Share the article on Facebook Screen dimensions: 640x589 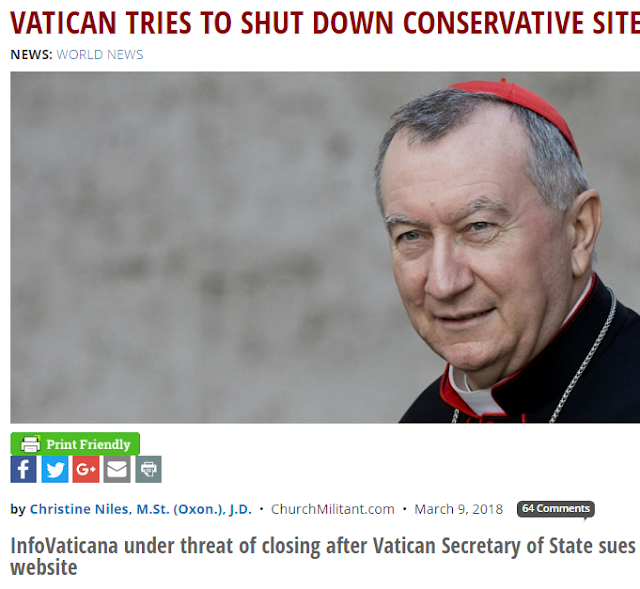pyautogui.click(x=23, y=469)
